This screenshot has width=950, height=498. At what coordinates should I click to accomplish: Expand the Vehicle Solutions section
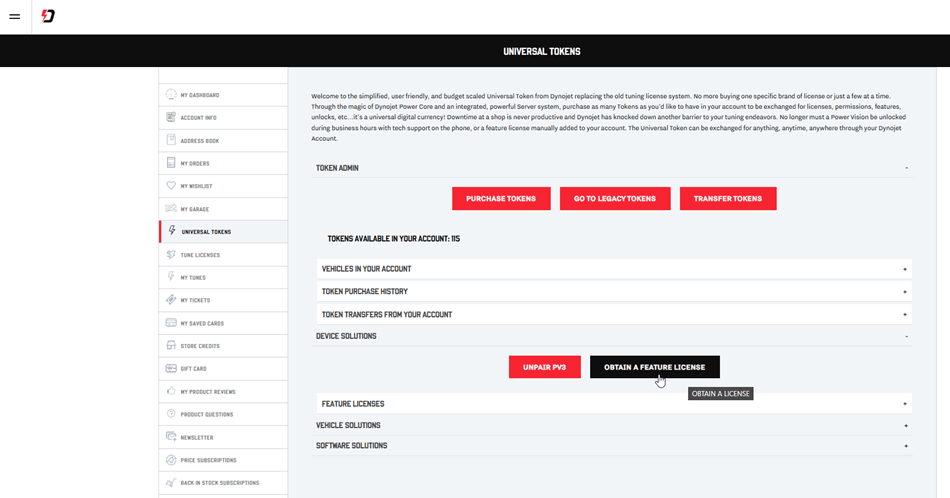coord(612,425)
